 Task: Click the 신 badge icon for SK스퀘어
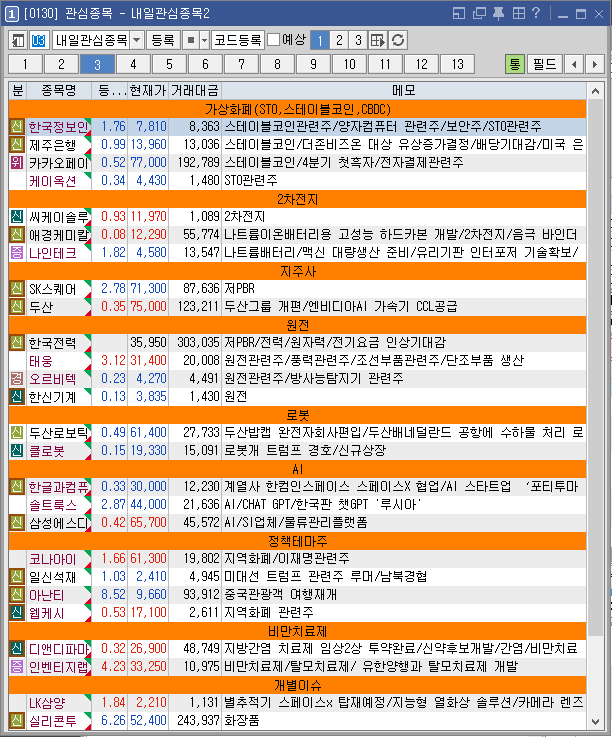[17, 288]
